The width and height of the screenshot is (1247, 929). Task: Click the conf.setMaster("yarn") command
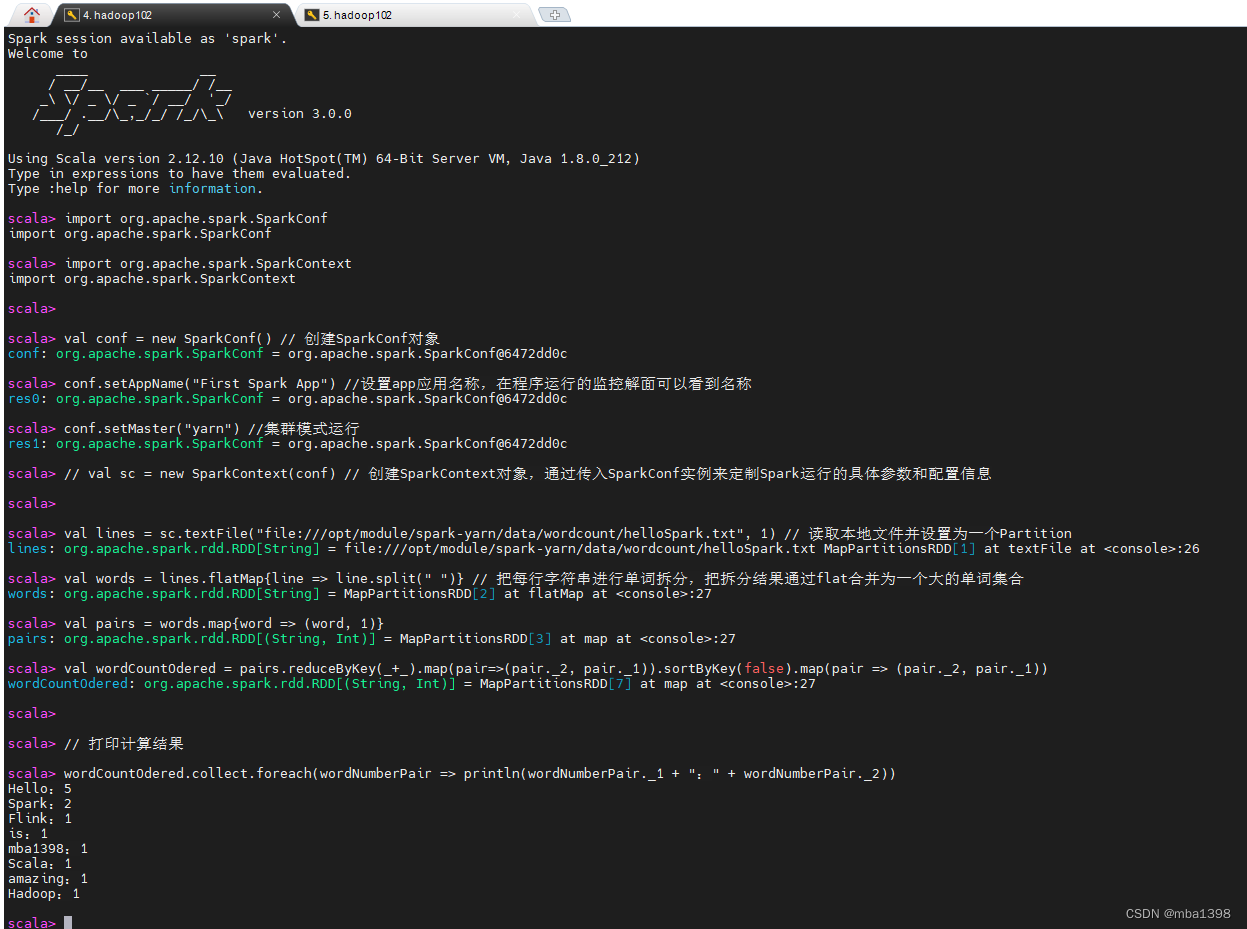pos(184,429)
